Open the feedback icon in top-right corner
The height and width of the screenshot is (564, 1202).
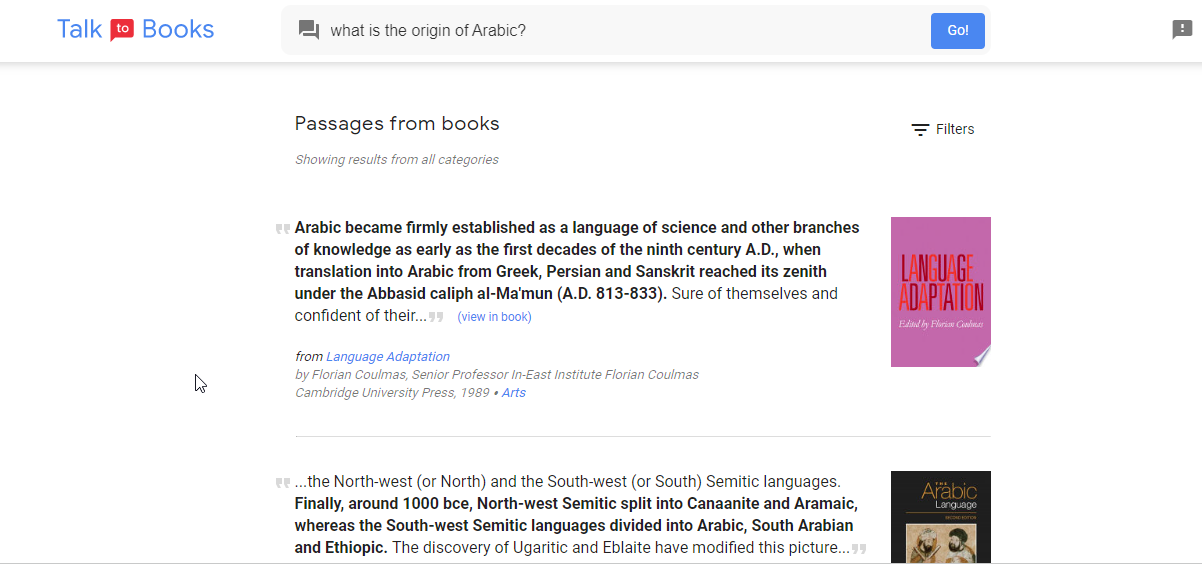(x=1182, y=30)
